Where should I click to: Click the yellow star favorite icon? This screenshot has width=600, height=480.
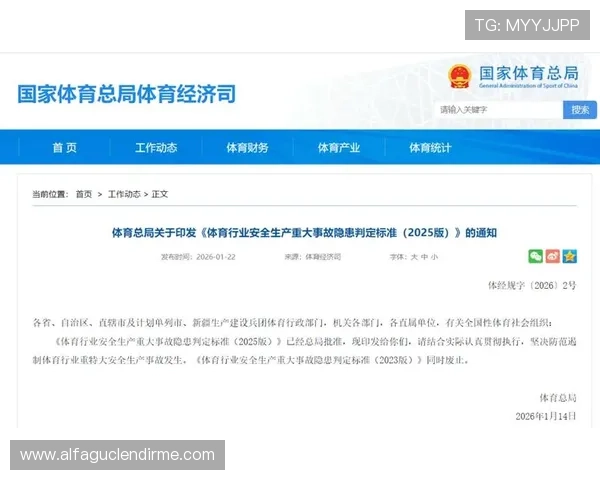[x=569, y=256]
